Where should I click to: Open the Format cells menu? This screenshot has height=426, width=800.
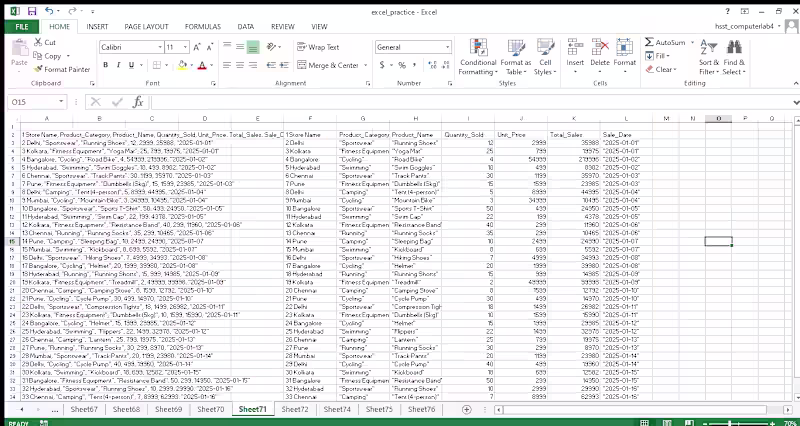[x=624, y=57]
